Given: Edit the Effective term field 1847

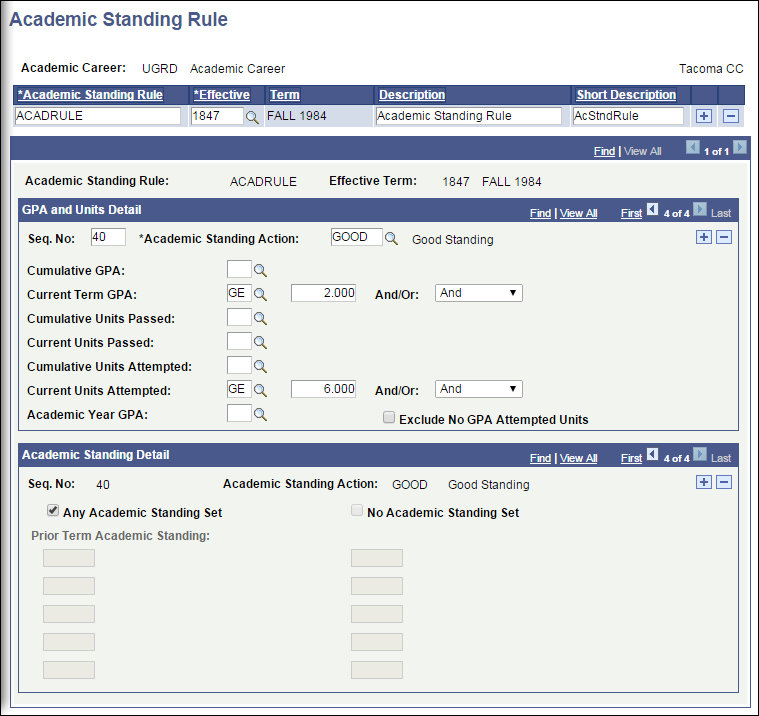Looking at the screenshot, I should pyautogui.click(x=217, y=116).
